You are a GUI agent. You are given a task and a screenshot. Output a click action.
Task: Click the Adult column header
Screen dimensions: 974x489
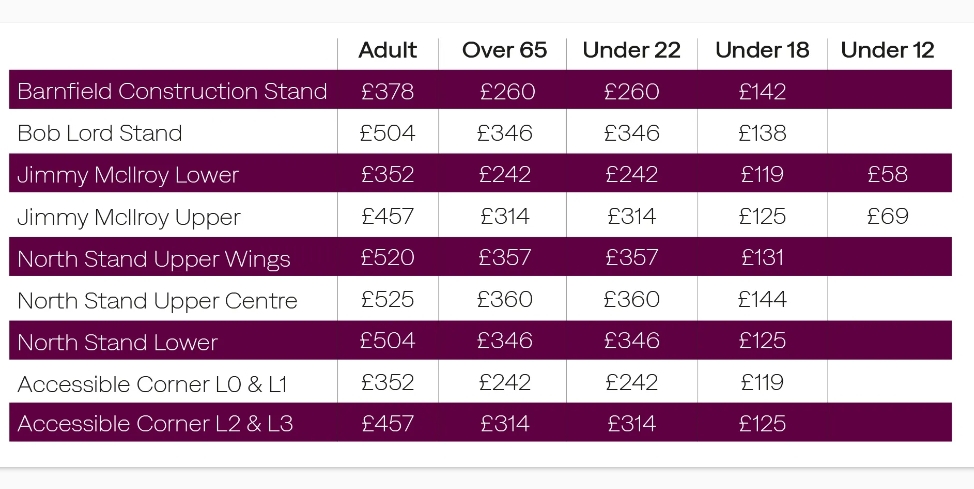click(387, 51)
